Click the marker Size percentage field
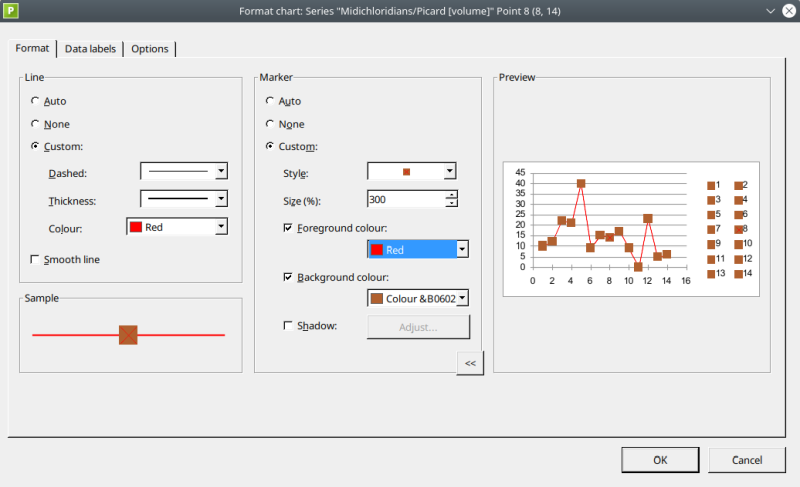 (405, 199)
